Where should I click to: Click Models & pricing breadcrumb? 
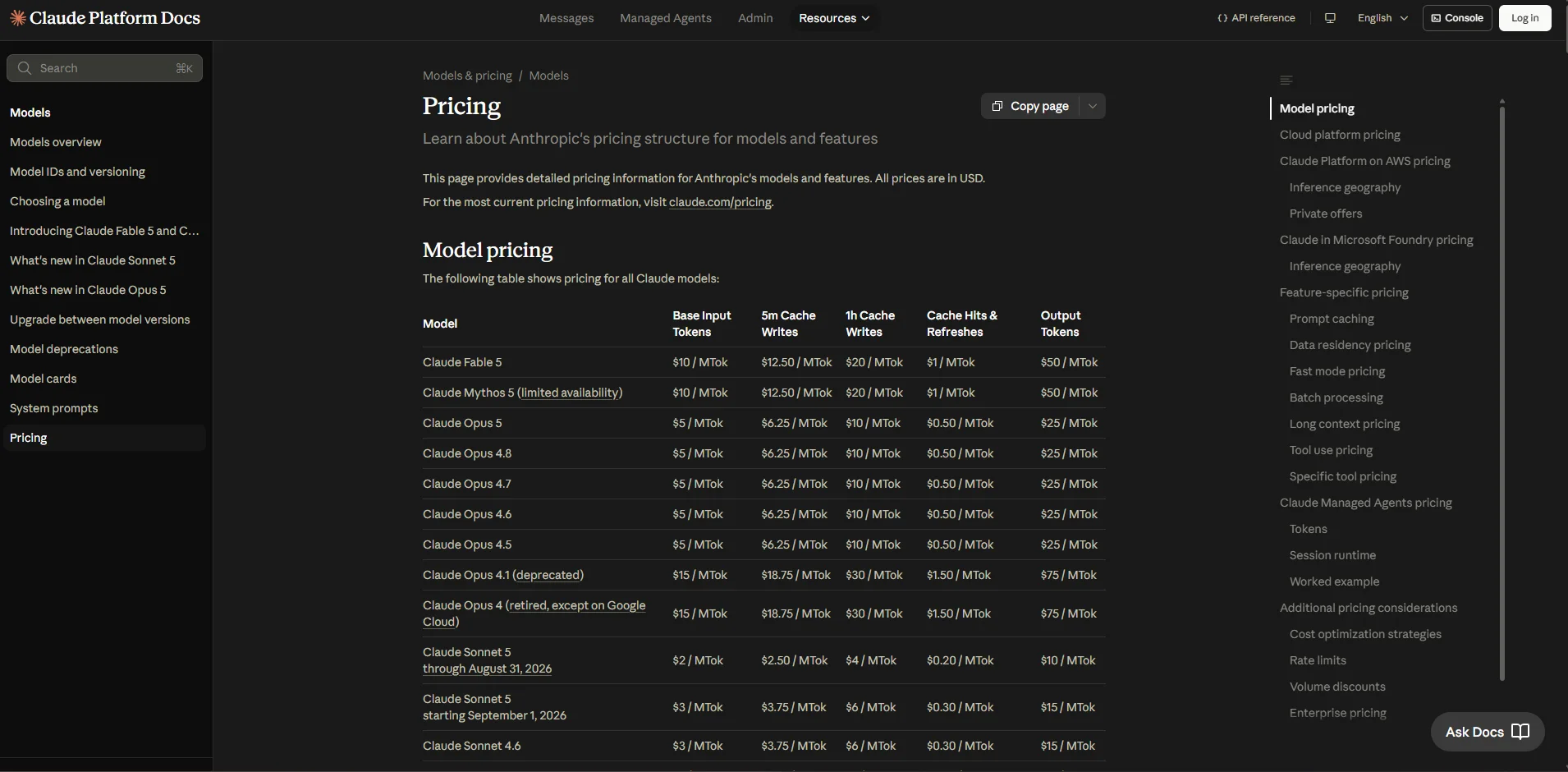point(467,76)
